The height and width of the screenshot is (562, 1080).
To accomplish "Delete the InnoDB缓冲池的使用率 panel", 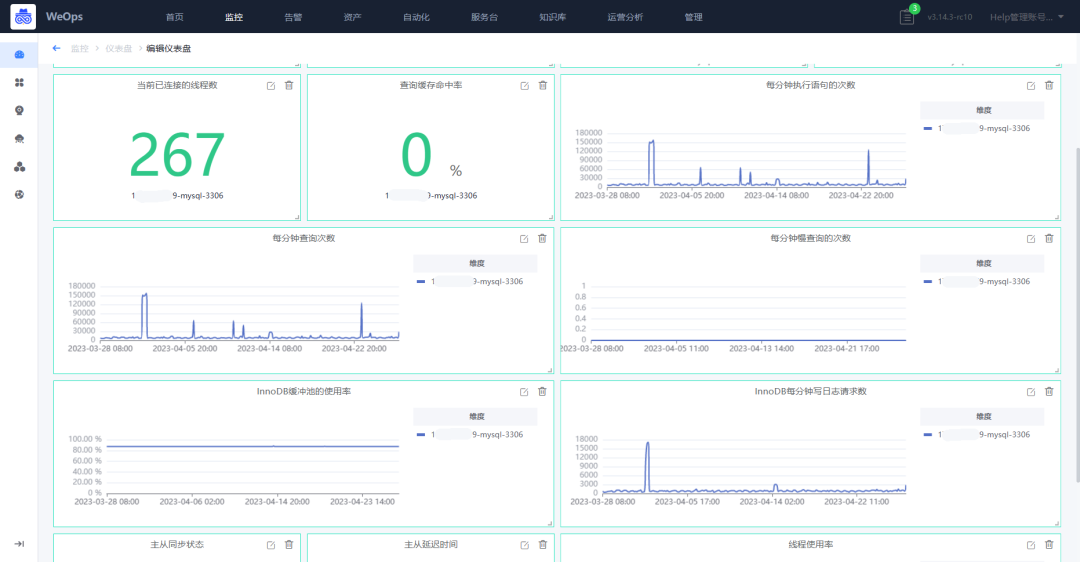I will (x=542, y=391).
